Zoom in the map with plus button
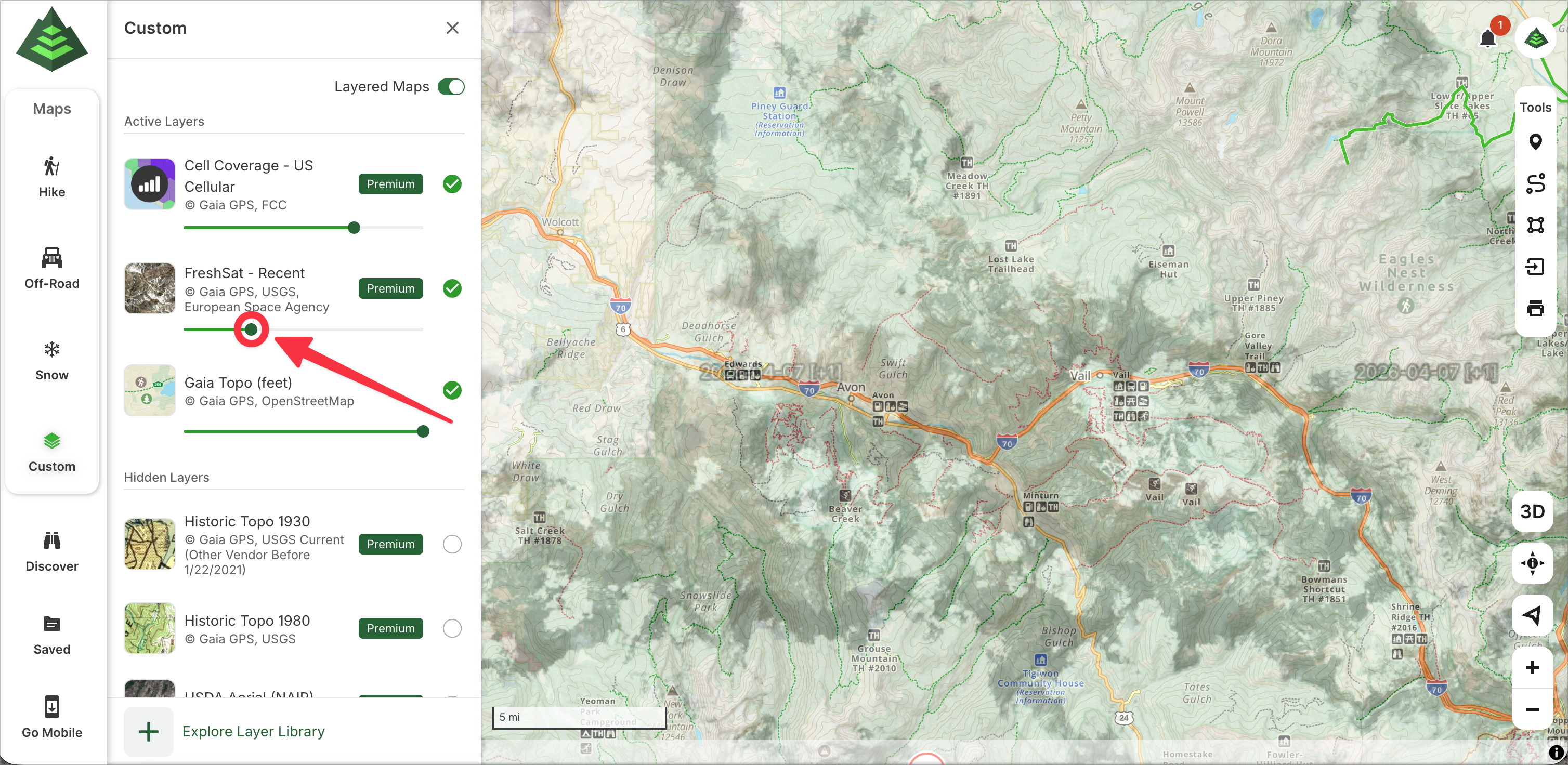The height and width of the screenshot is (765, 1568). [1532, 668]
